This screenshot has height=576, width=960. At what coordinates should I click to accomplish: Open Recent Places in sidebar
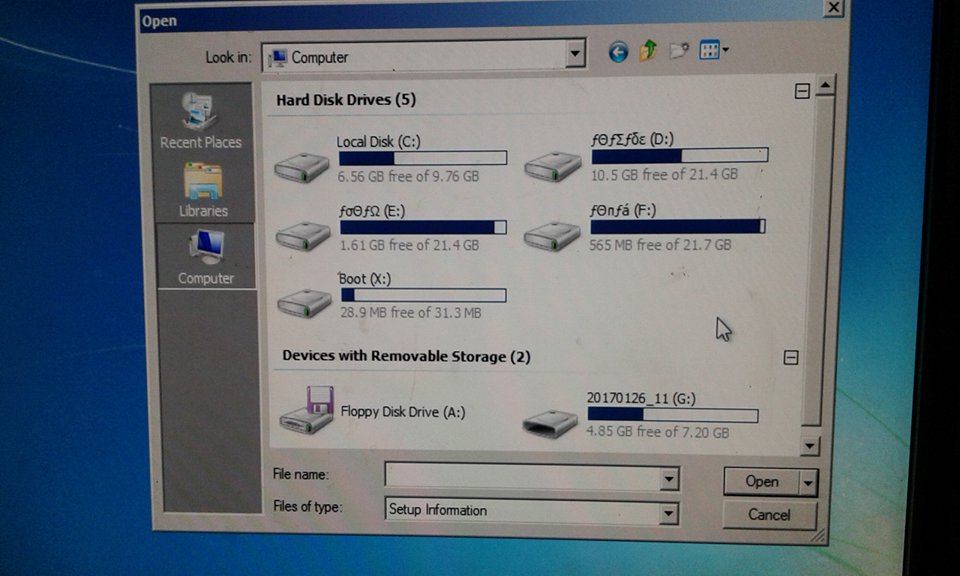pyautogui.click(x=201, y=122)
